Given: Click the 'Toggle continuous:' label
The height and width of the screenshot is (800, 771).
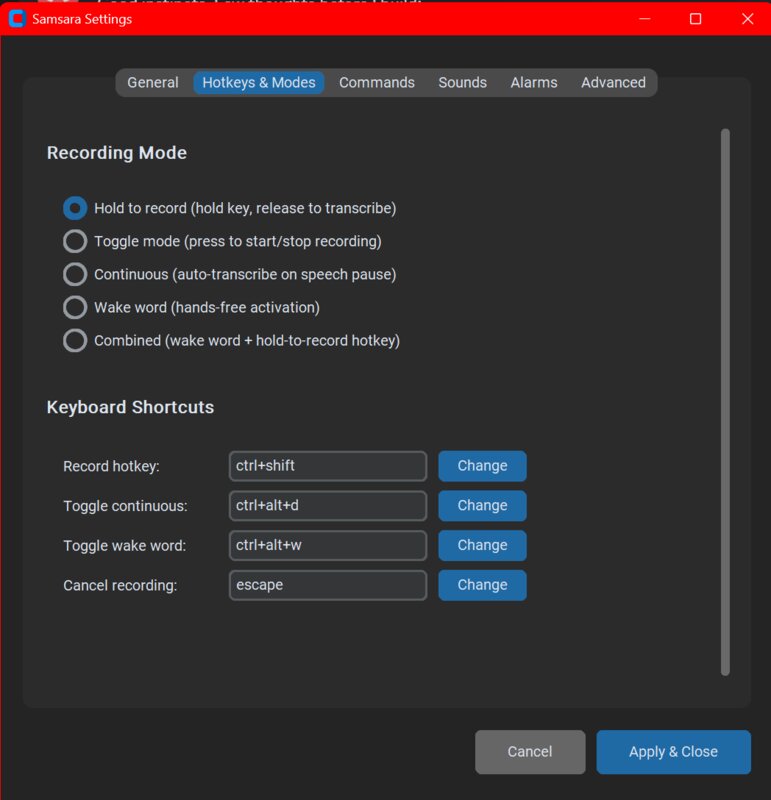Looking at the screenshot, I should pyautogui.click(x=126, y=506).
